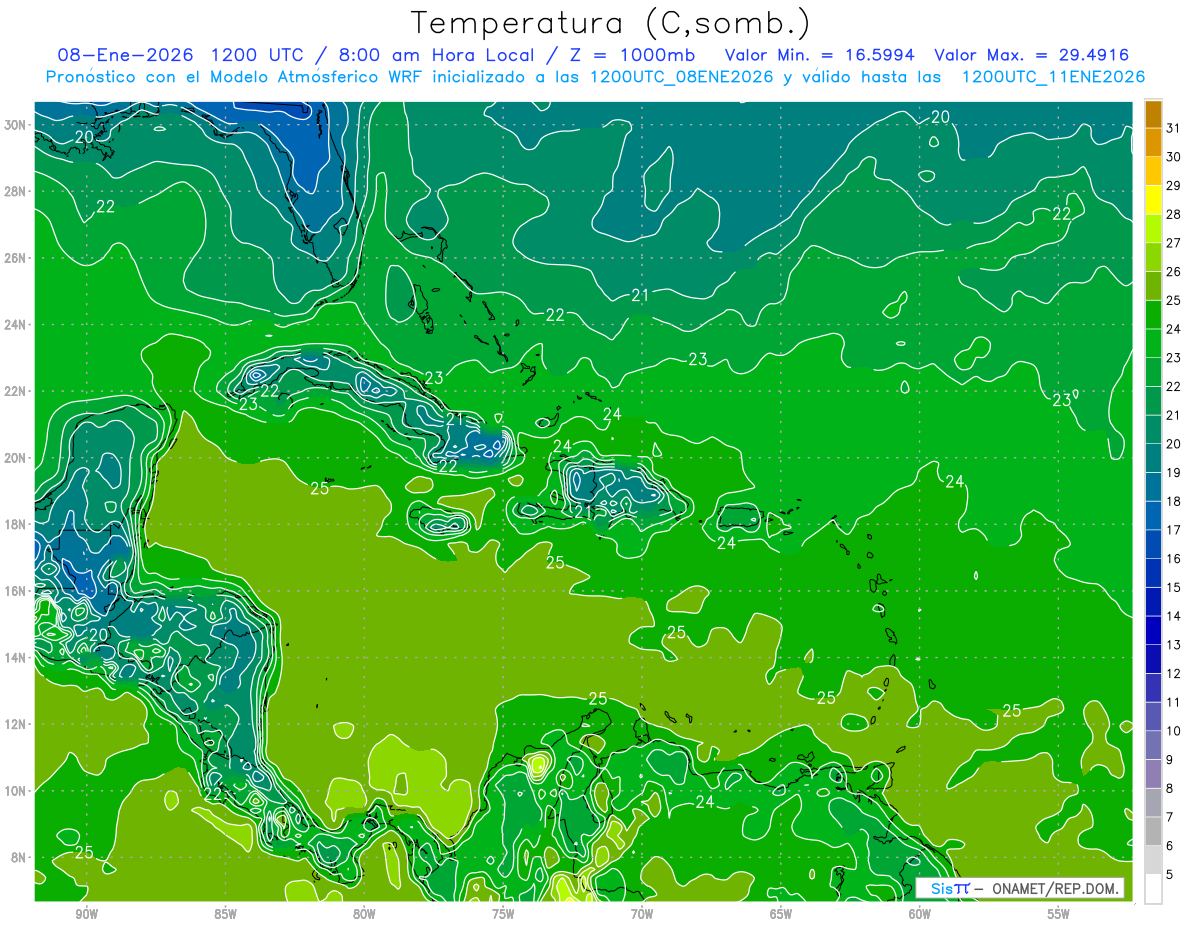The height and width of the screenshot is (927, 1200).
Task: Click the color scale label 26
Action: coord(1174,272)
